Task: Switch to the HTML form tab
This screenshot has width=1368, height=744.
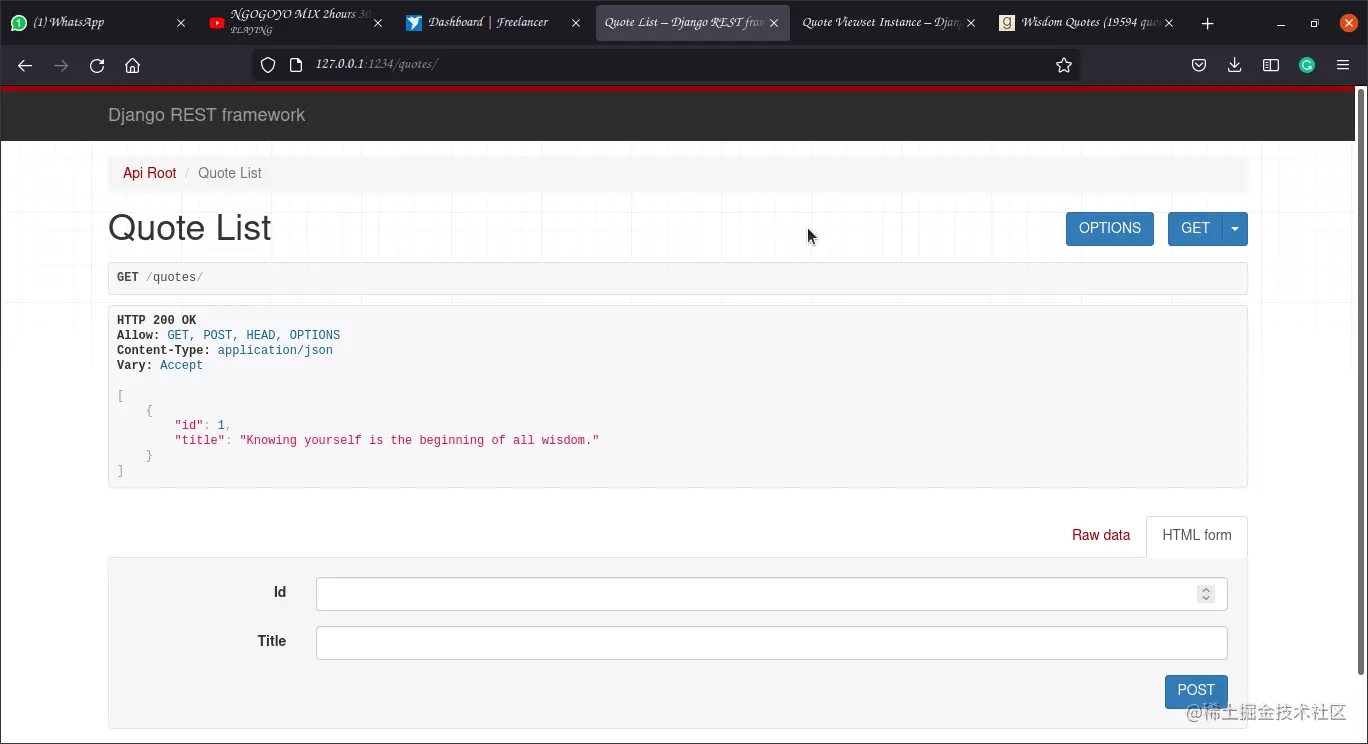Action: click(1196, 535)
